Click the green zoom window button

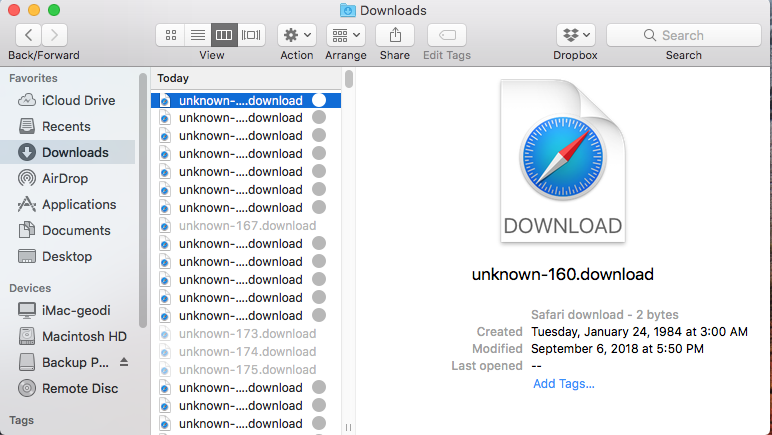pyautogui.click(x=54, y=10)
